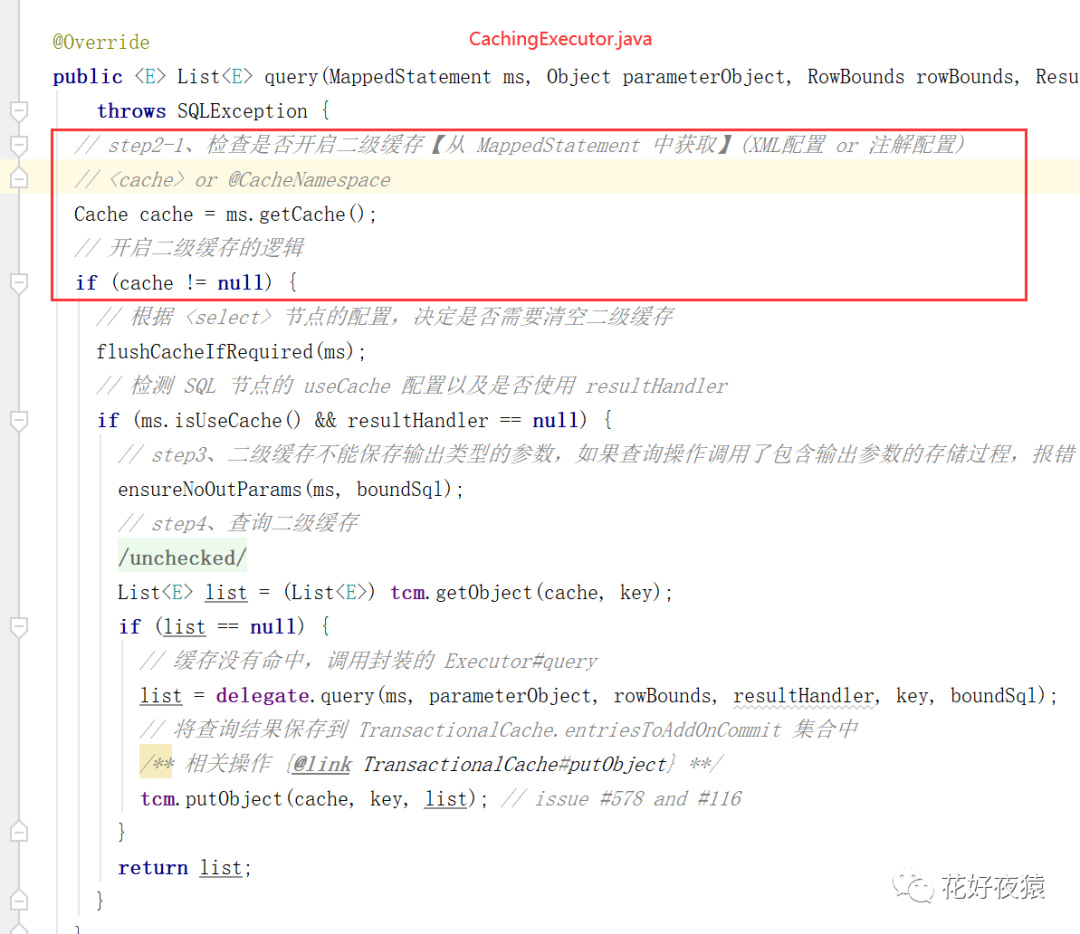Expand the folded /unchecked/ annotation
Viewport: 1080px width, 934px height.
click(183, 558)
